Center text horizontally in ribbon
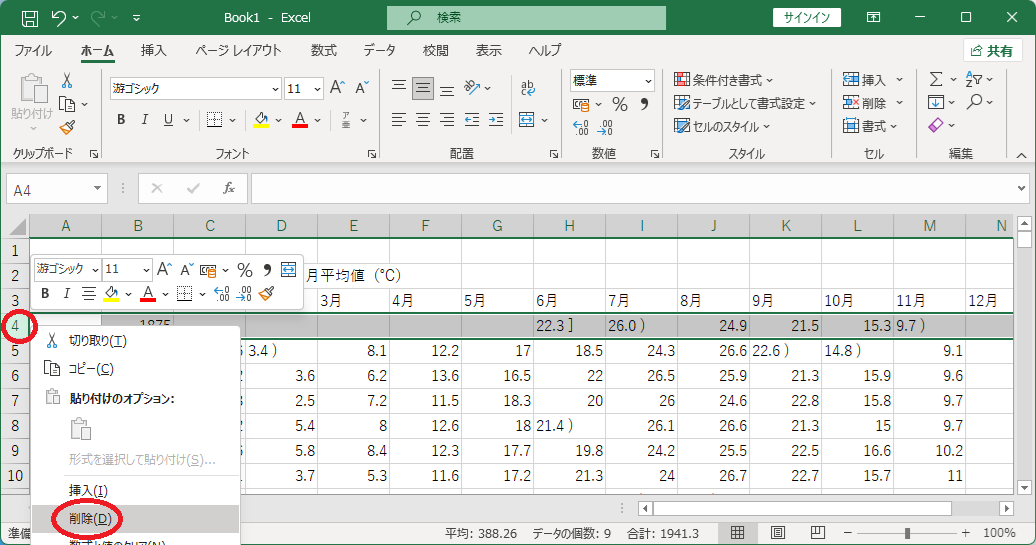Viewport: 1036px width, 545px height. tap(423, 120)
